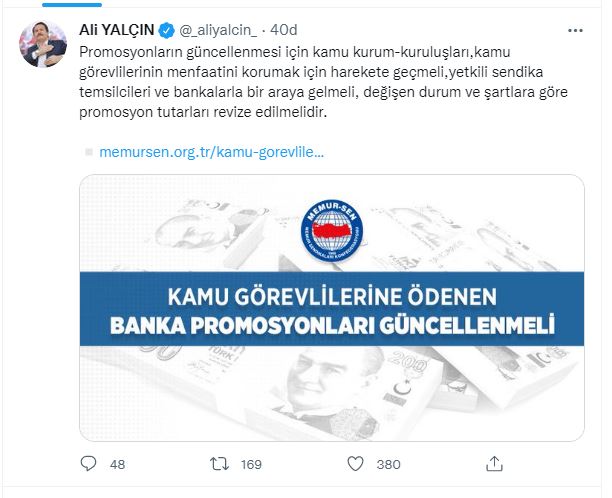Click the 48 replies count
Viewport: 612px width, 498px height.
117,464
